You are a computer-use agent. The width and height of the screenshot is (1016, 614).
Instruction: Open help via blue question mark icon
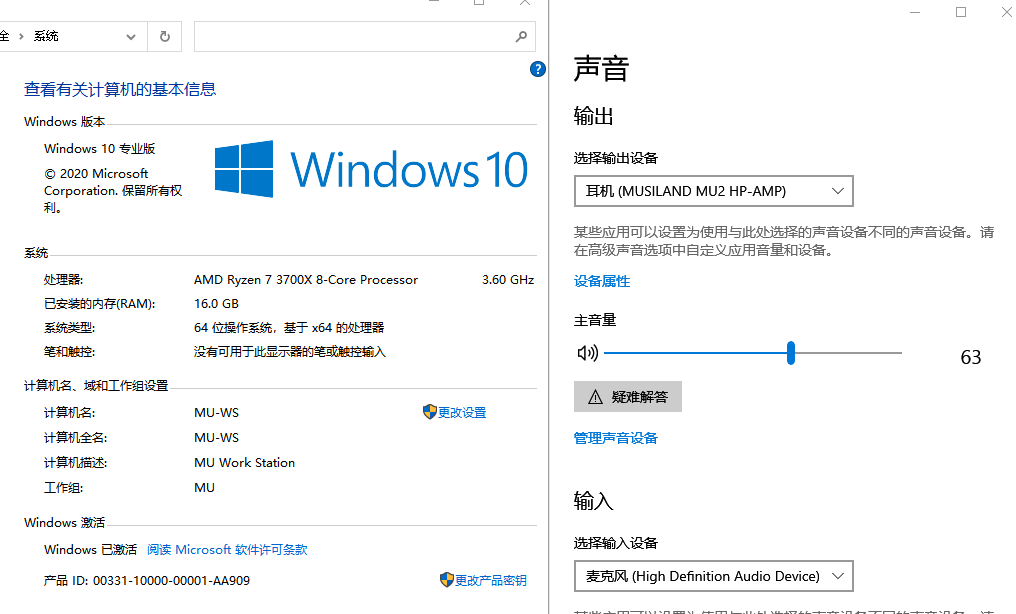point(538,69)
